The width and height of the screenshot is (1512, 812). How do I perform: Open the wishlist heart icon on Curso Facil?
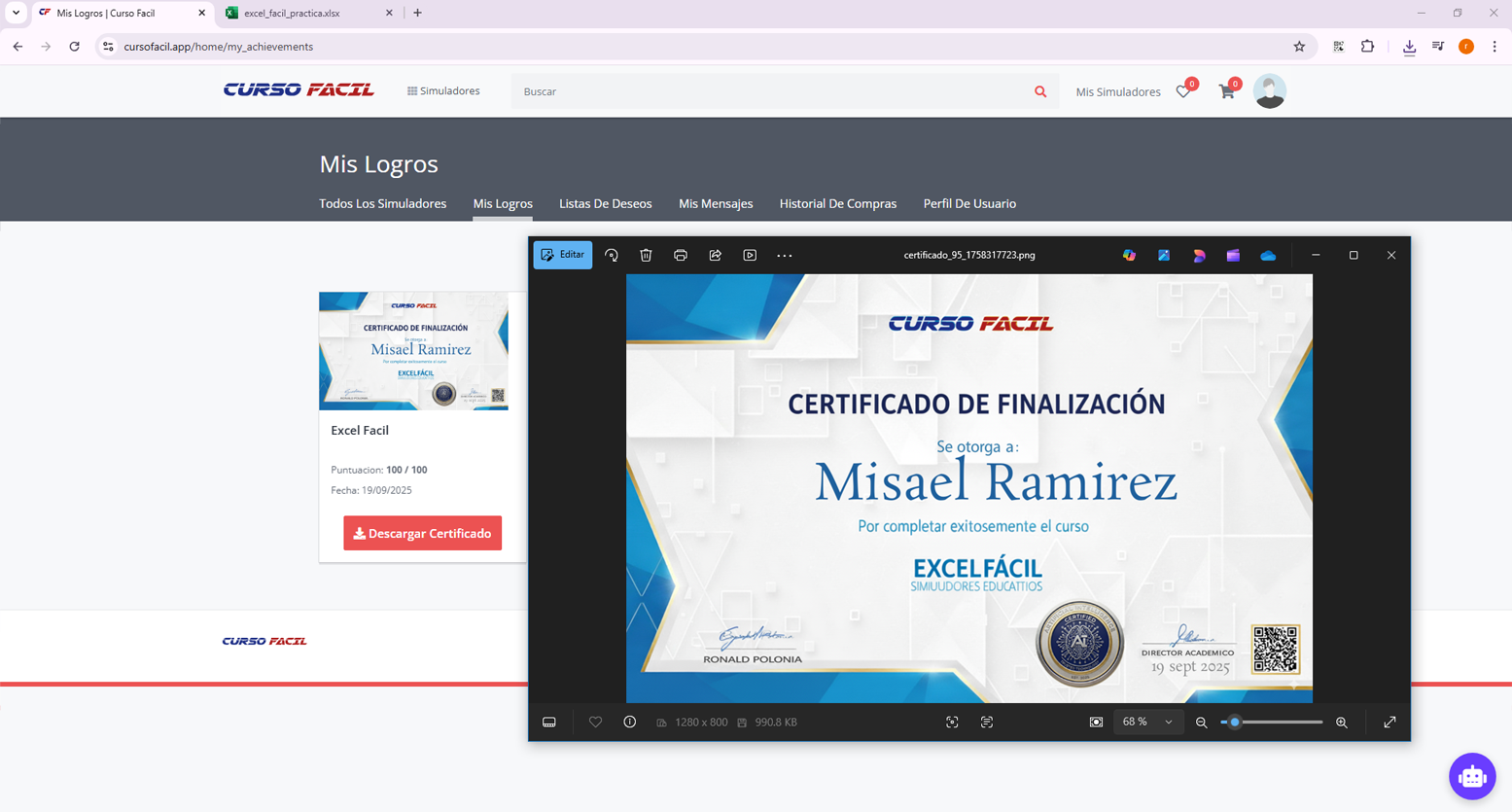[1183, 91]
